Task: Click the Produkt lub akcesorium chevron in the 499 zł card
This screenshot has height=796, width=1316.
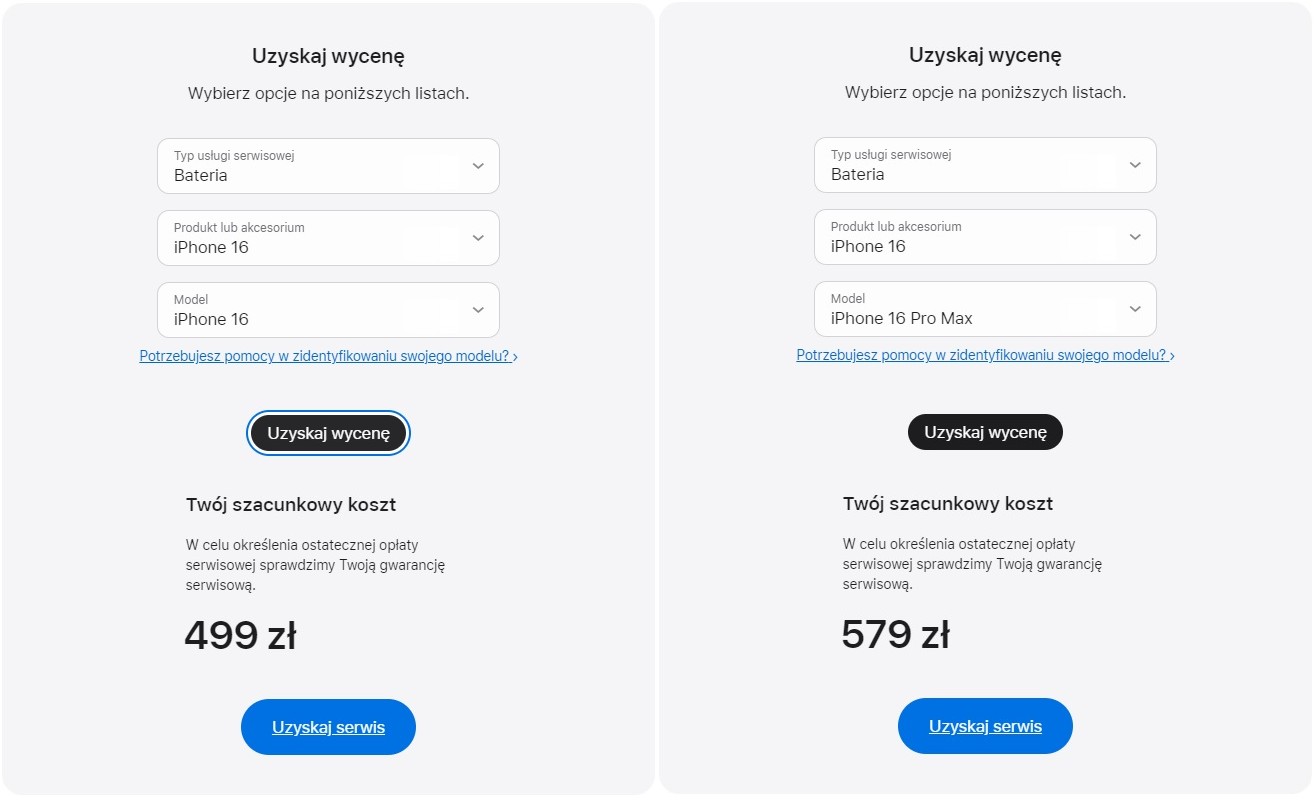Action: click(478, 238)
